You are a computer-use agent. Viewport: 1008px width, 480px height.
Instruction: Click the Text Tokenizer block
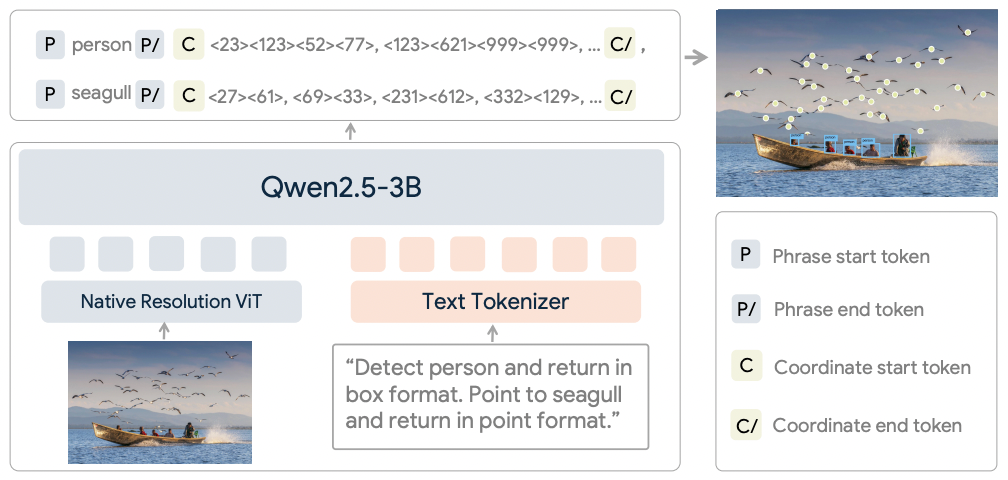(x=495, y=301)
